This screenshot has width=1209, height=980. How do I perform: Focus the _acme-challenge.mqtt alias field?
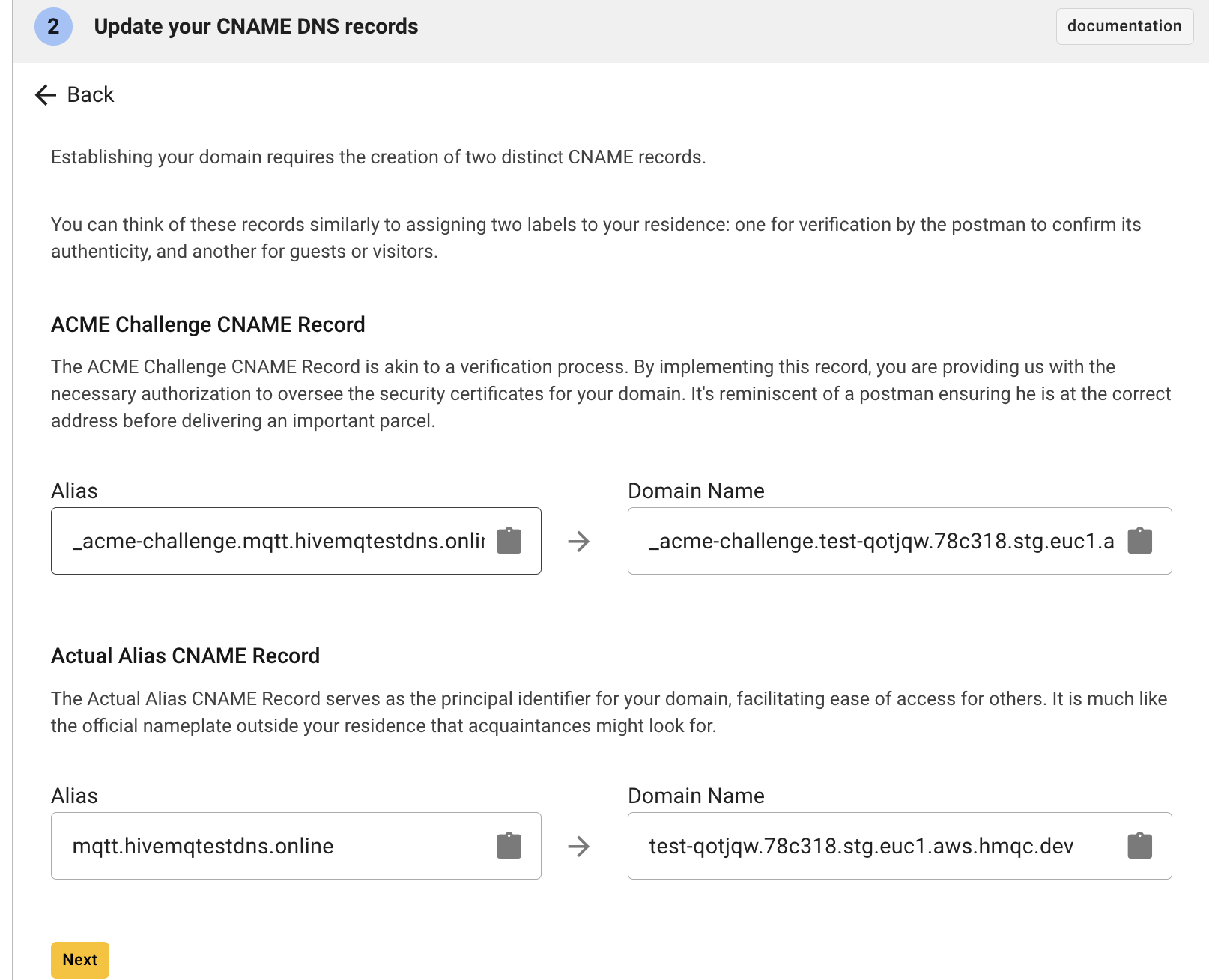(x=296, y=541)
